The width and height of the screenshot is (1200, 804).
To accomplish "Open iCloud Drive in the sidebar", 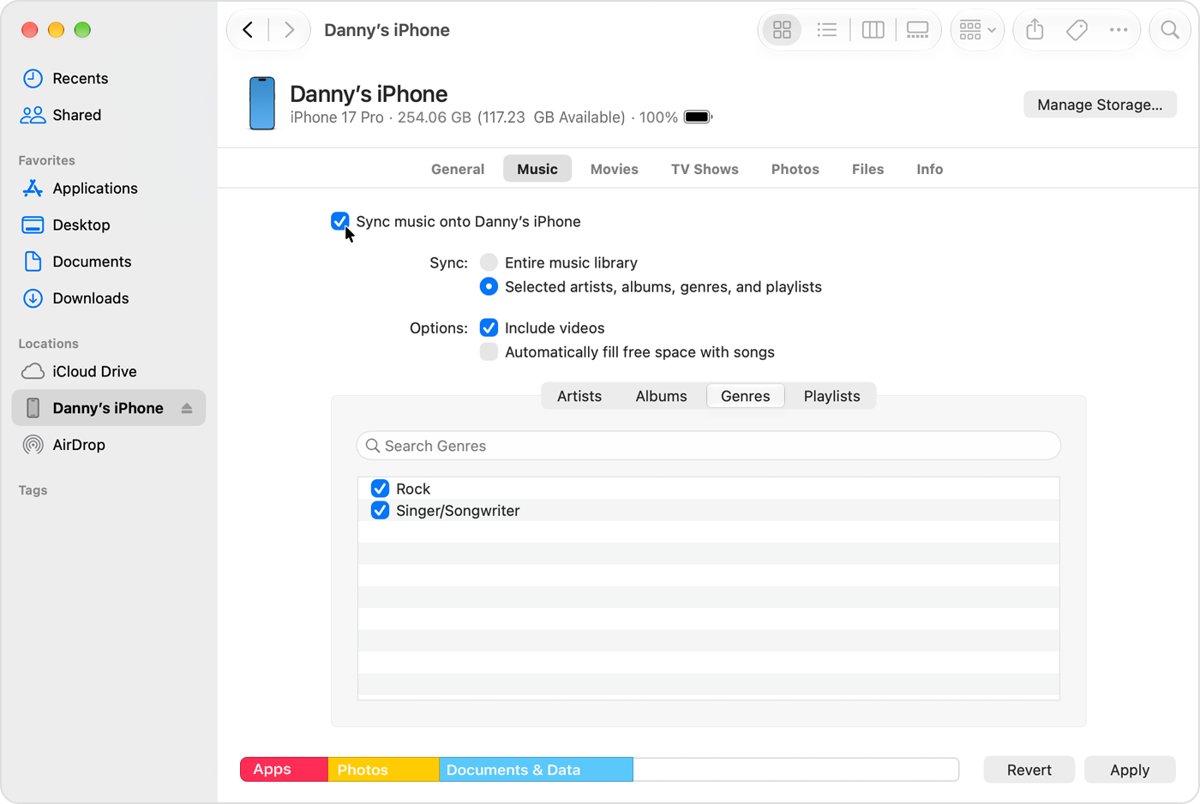I will coord(95,371).
